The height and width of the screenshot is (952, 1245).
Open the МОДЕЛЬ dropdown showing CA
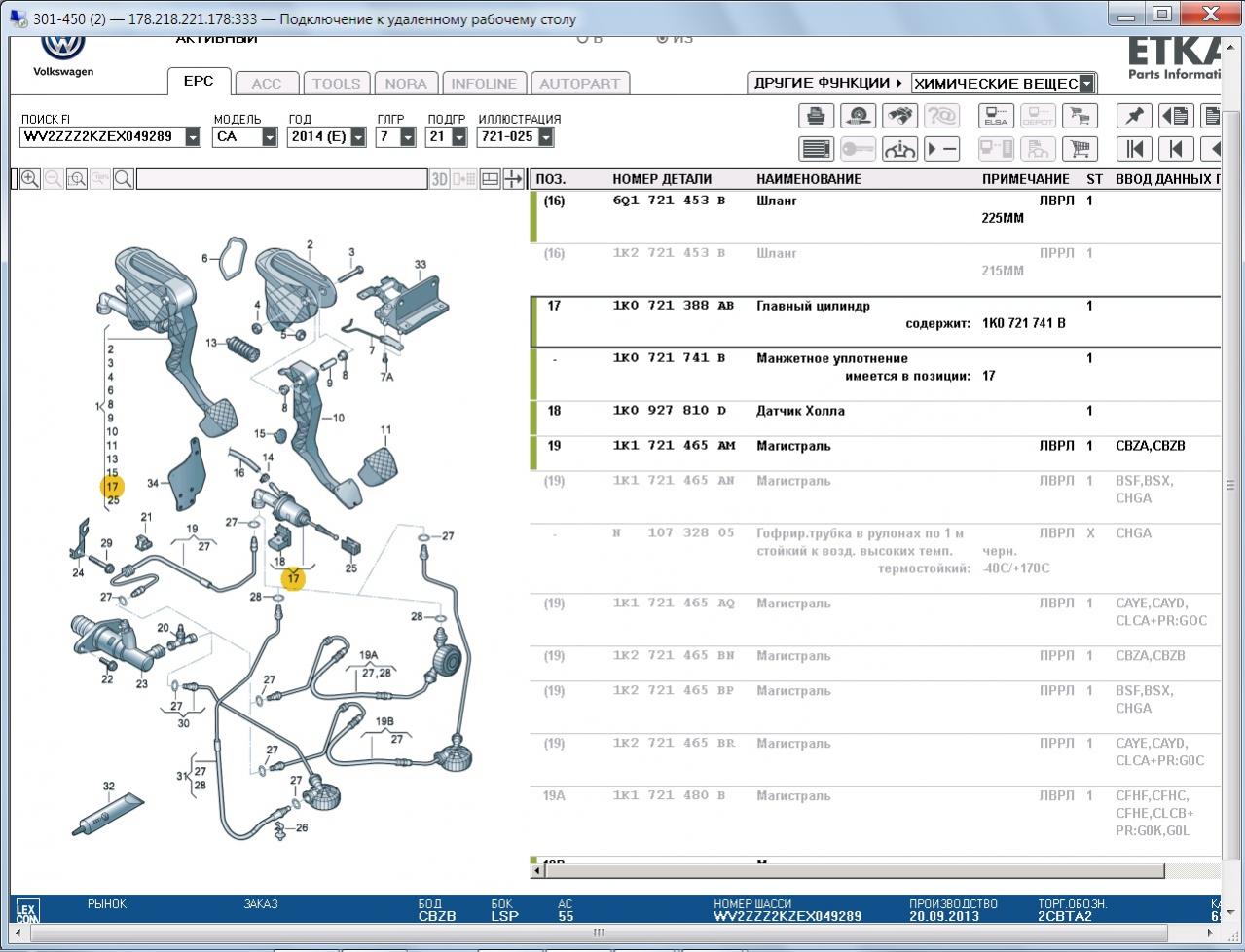pyautogui.click(x=270, y=137)
